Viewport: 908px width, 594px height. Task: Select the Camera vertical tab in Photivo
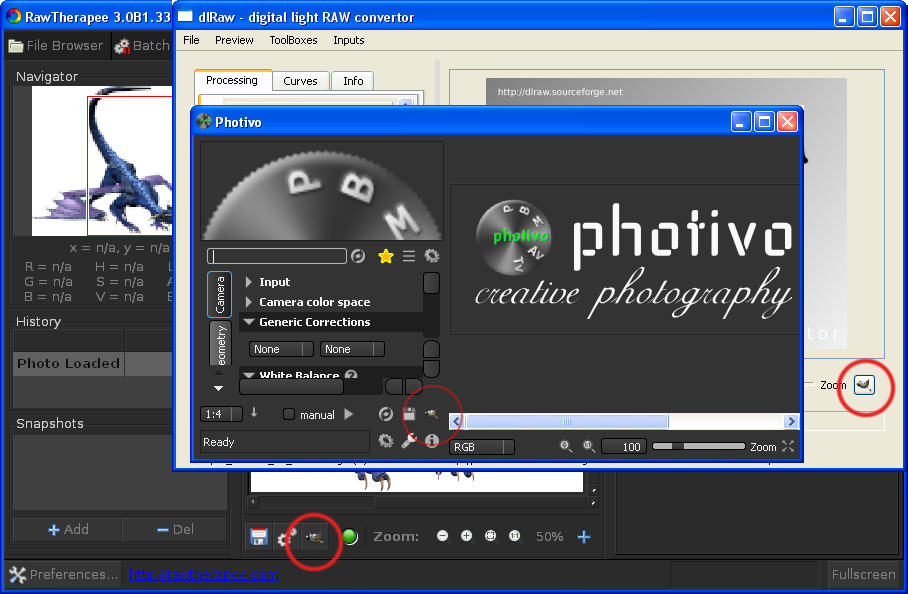coord(219,294)
